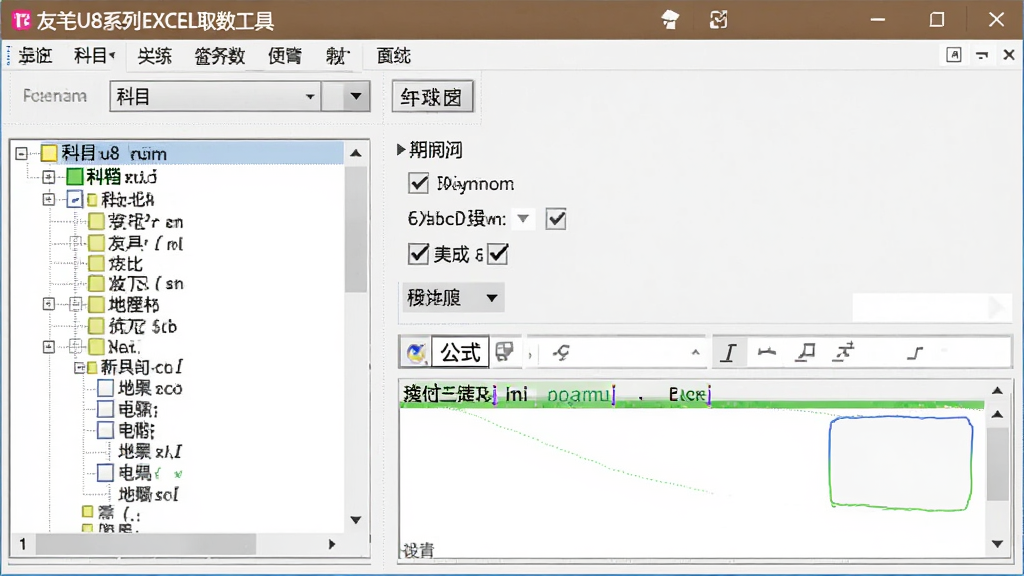Click the green folder icon of 科稽 node
1024x576 pixels.
coord(74,176)
